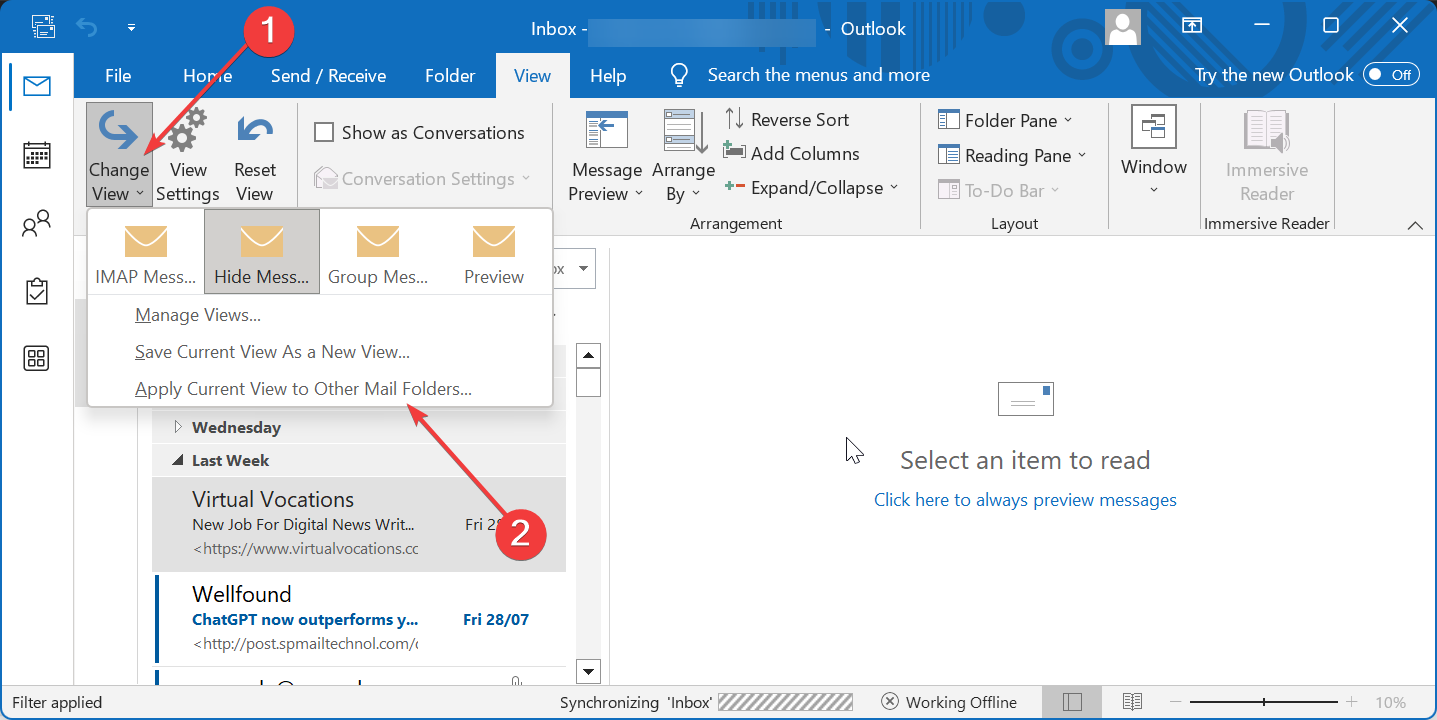The width and height of the screenshot is (1437, 720).
Task: Open the Ribbon Display Options icon
Action: click(1192, 26)
